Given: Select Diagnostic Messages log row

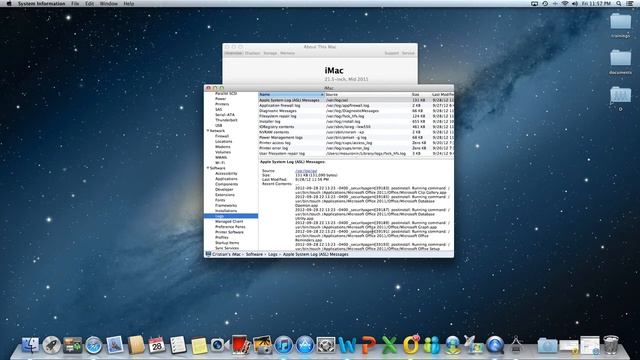Looking at the screenshot, I should [x=356, y=111].
